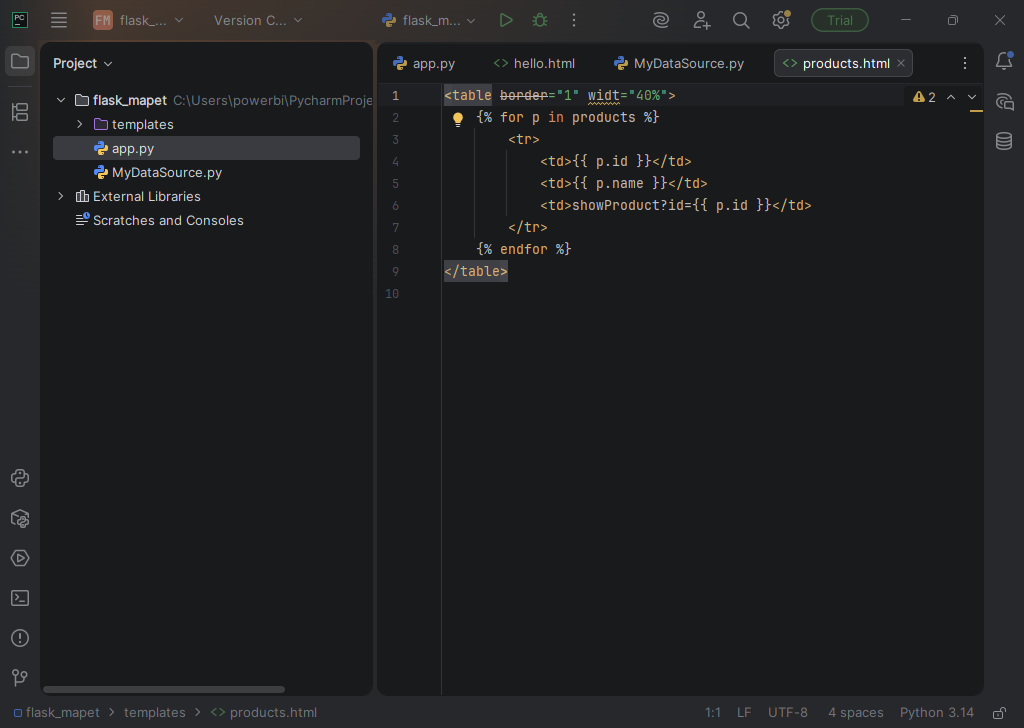This screenshot has height=728, width=1024.
Task: Click the warnings indicator showing 2
Action: pyautogui.click(x=925, y=97)
